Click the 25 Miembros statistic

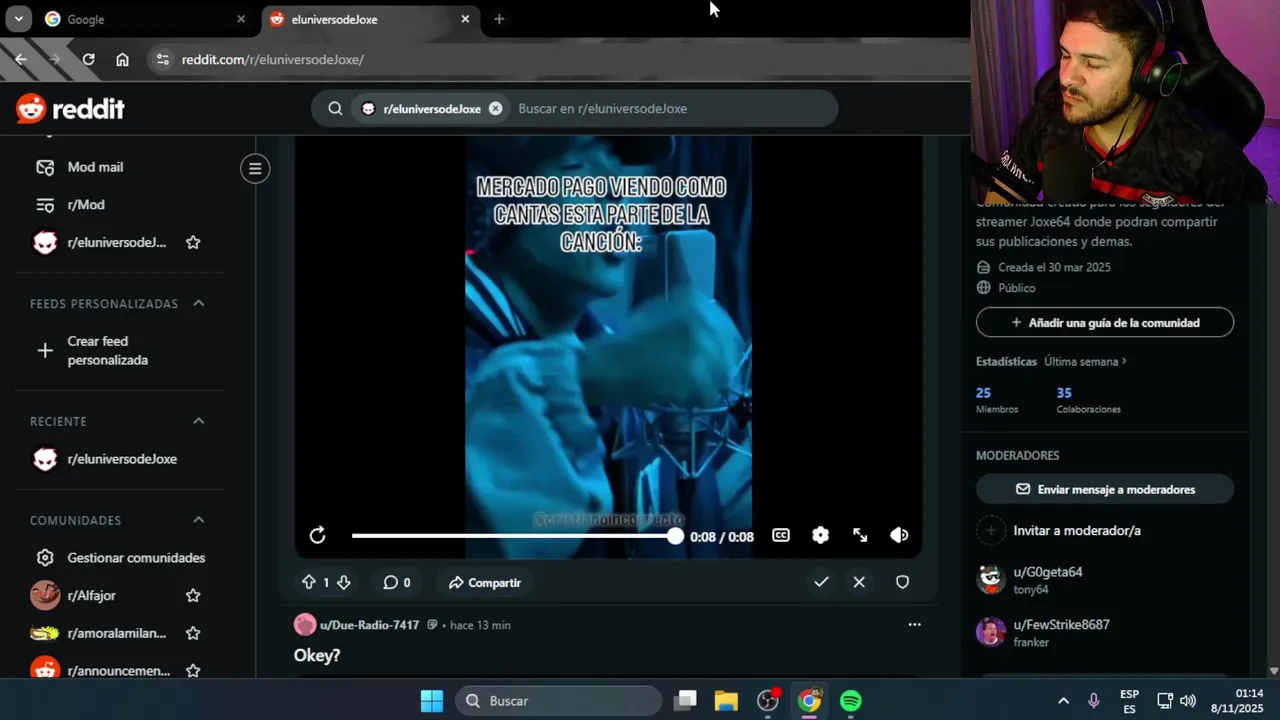click(997, 400)
